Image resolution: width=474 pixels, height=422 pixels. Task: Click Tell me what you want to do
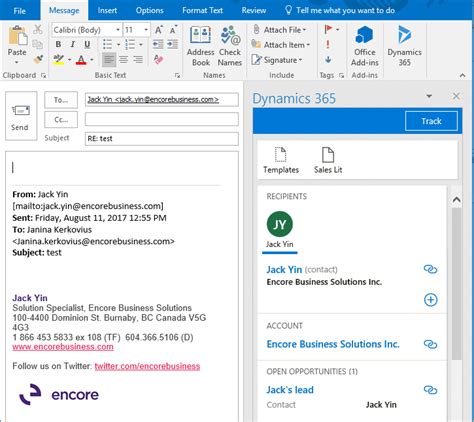(x=340, y=11)
